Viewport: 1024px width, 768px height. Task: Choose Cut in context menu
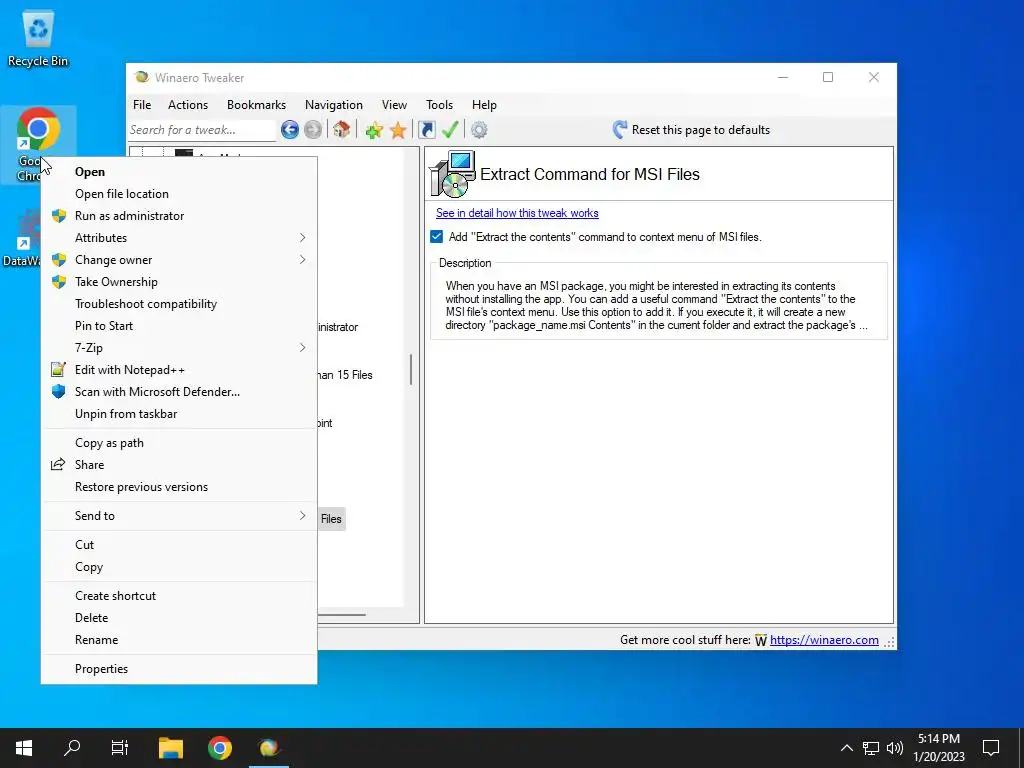(x=179, y=545)
